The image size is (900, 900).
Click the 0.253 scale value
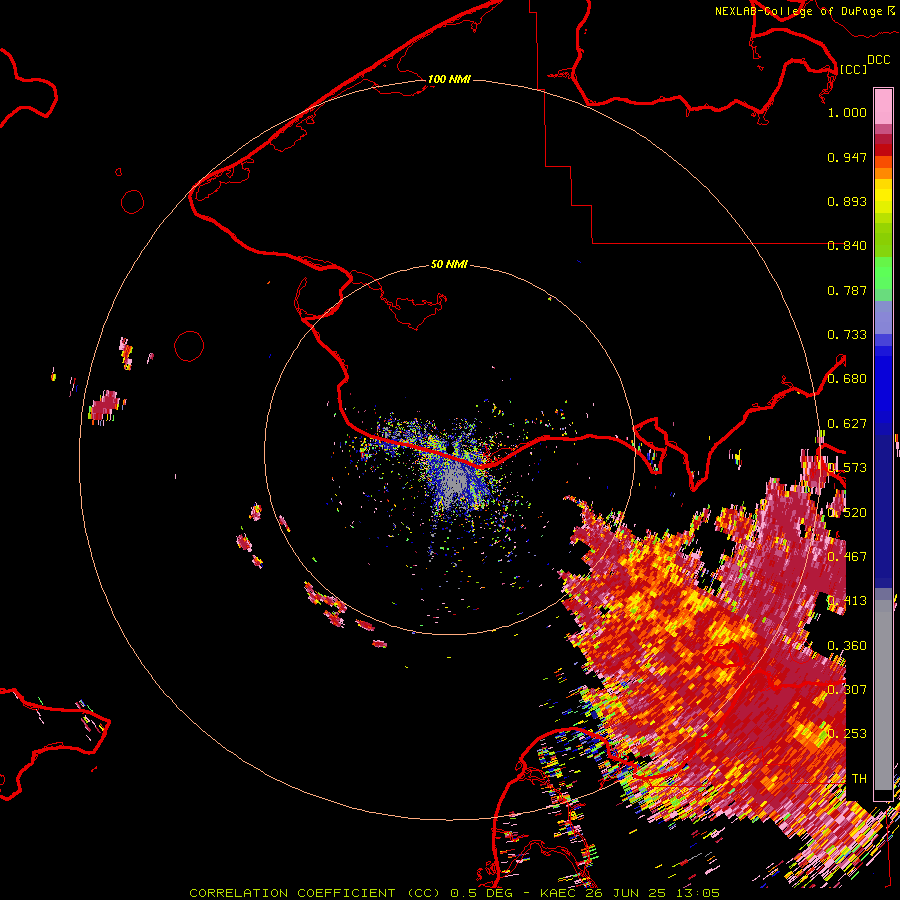coord(847,734)
